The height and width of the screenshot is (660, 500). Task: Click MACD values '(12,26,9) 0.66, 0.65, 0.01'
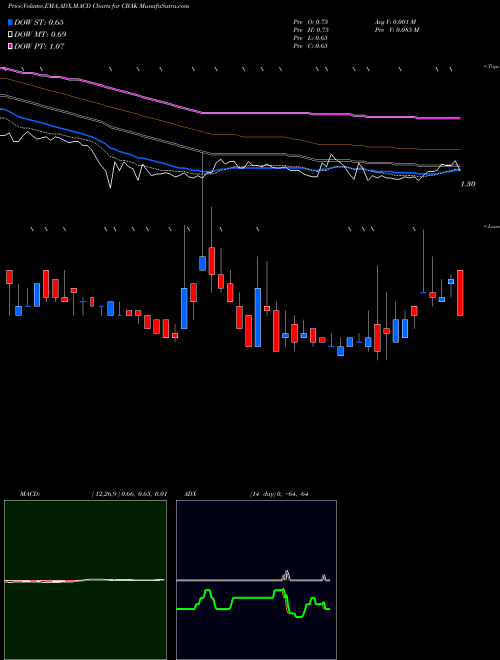pos(129,494)
